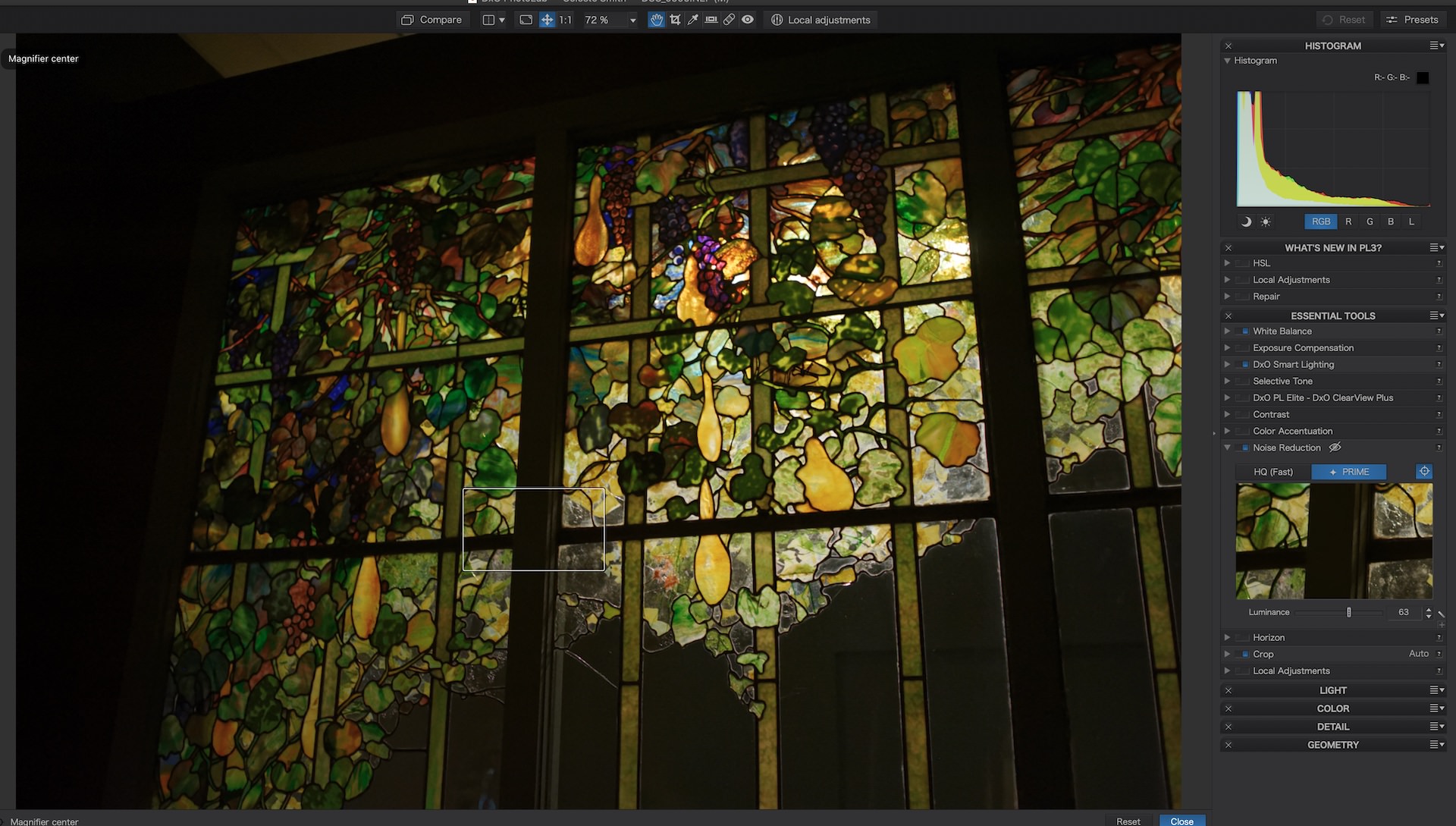Click the Luminance slider handle
The width and height of the screenshot is (1456, 826).
1348,612
